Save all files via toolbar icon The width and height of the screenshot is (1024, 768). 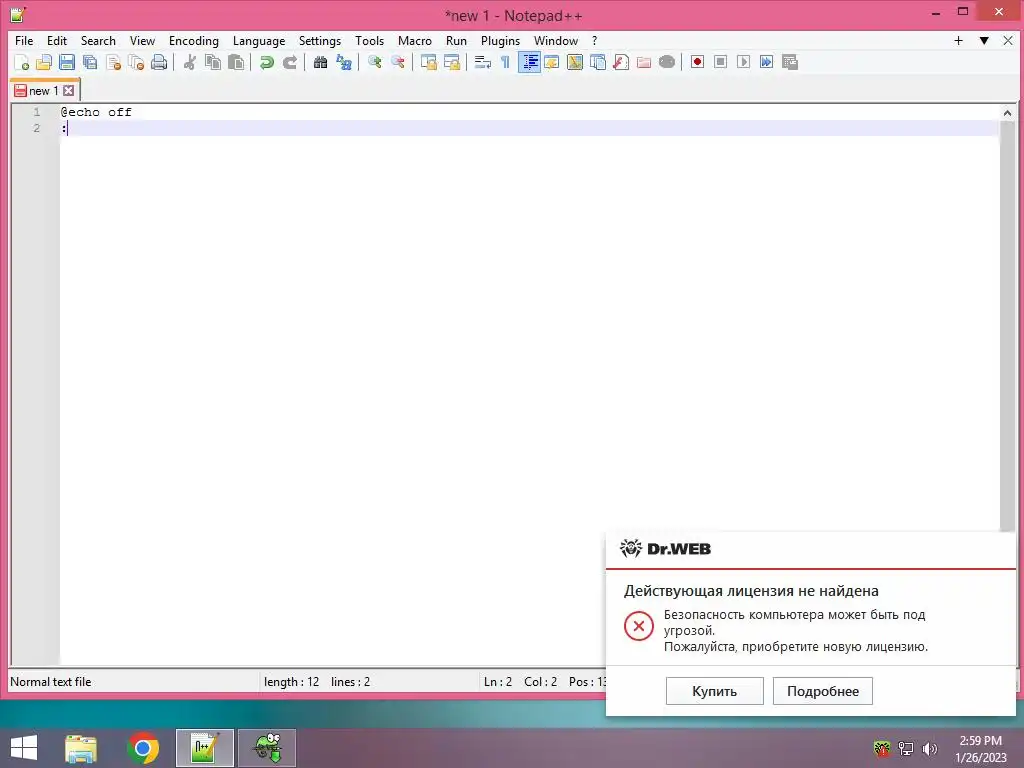tap(89, 62)
